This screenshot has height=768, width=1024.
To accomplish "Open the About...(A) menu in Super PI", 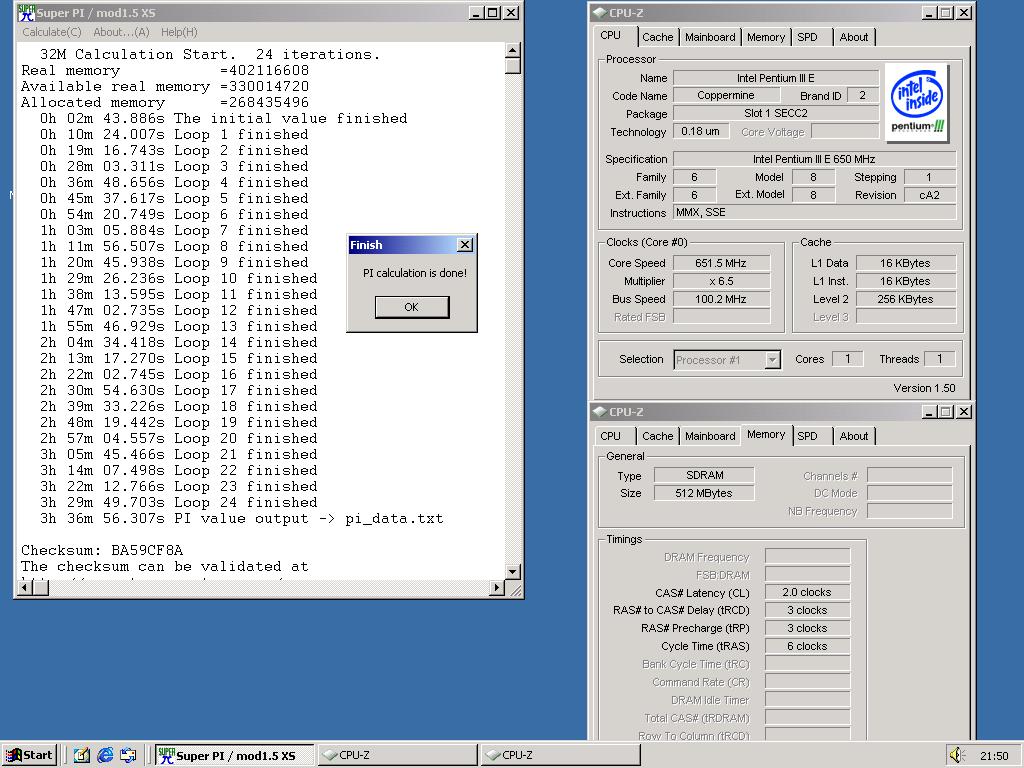I will pos(121,32).
